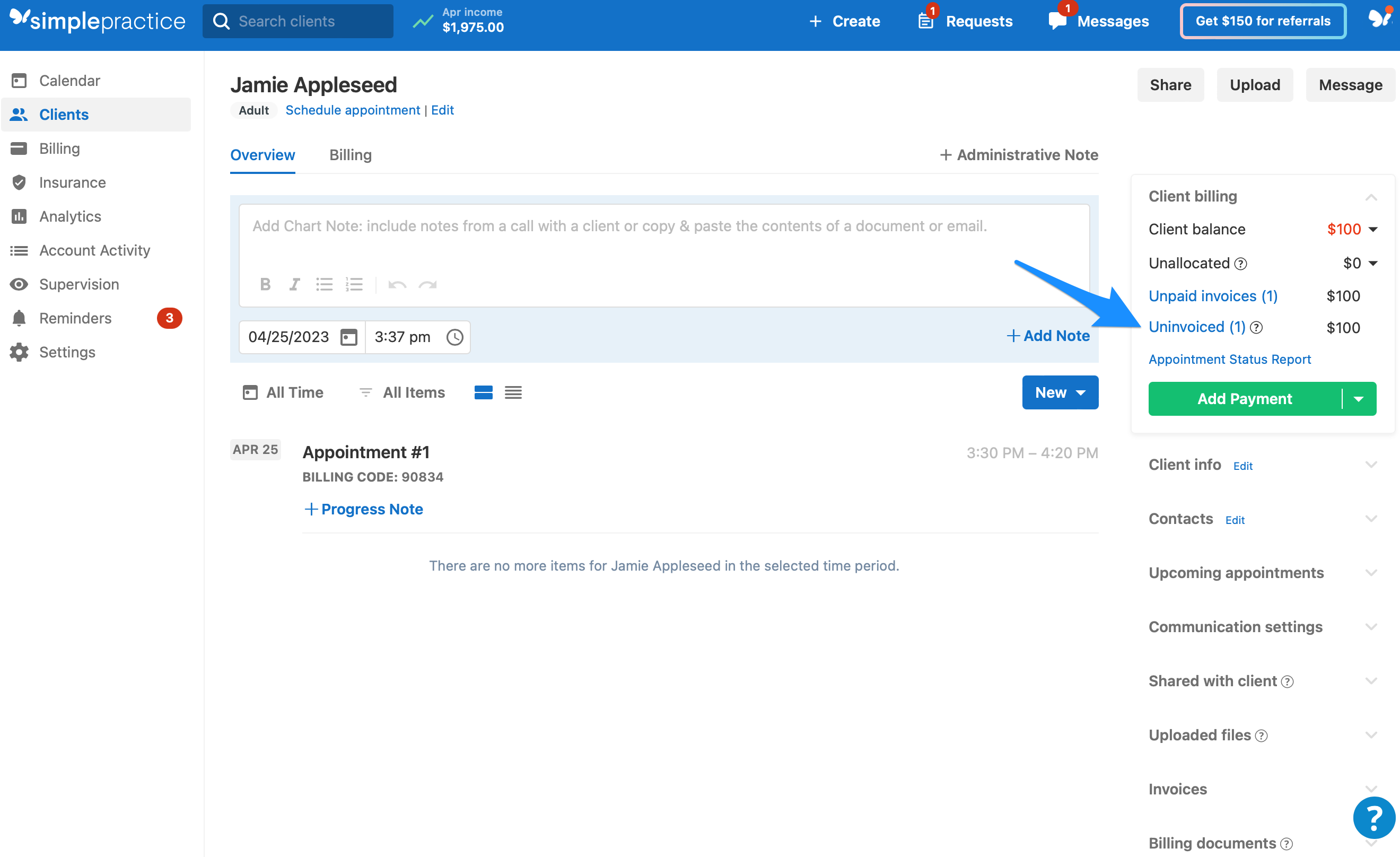The height and width of the screenshot is (857, 1400).
Task: Open Settings in the sidebar
Action: [x=97, y=352]
